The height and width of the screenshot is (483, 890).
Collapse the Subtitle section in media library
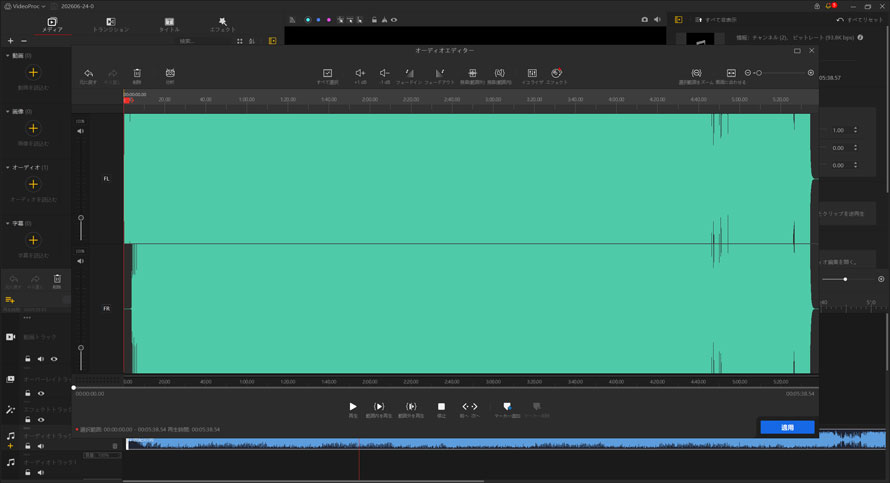click(7, 223)
